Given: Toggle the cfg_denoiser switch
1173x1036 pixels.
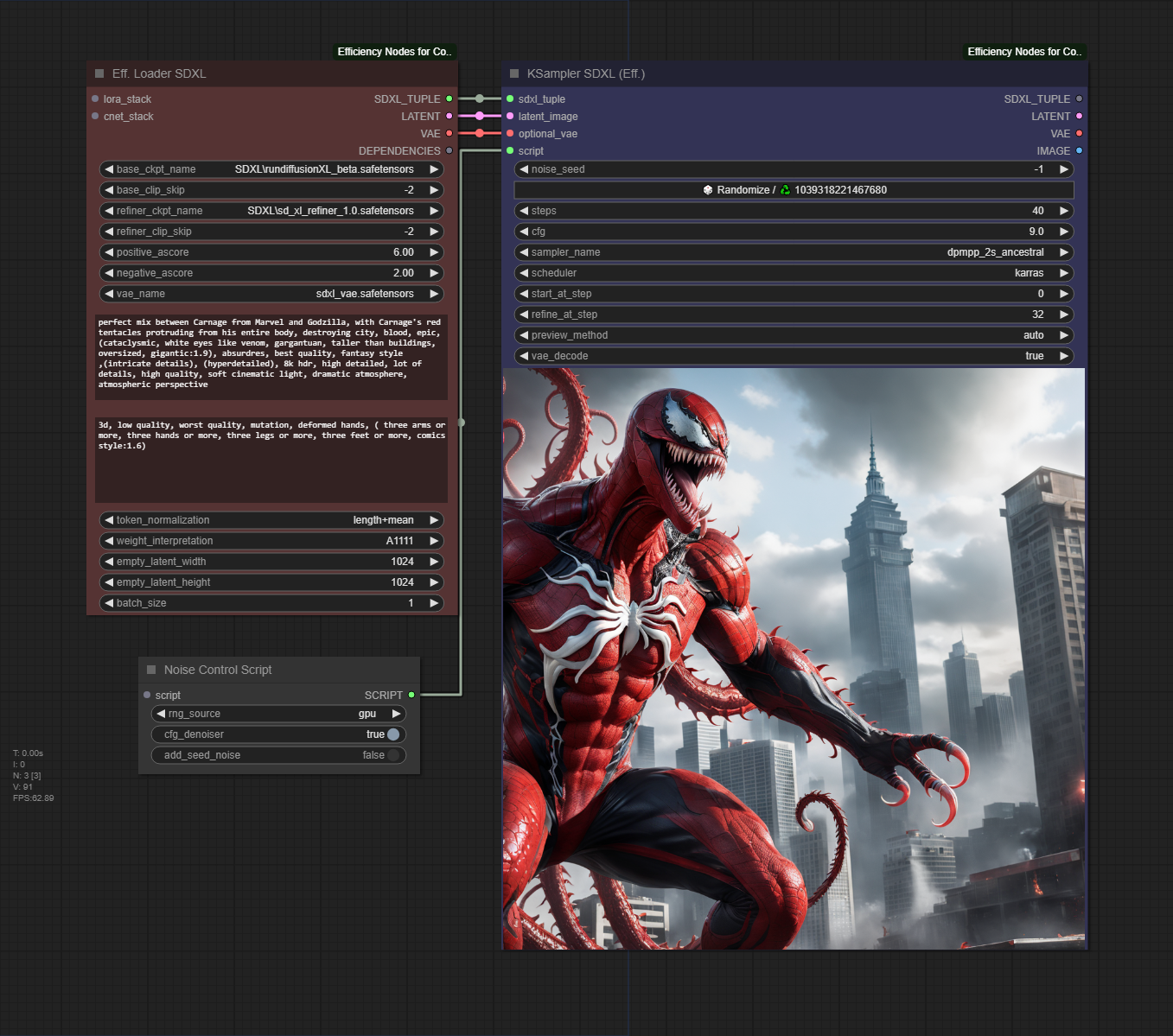Looking at the screenshot, I should pos(392,734).
